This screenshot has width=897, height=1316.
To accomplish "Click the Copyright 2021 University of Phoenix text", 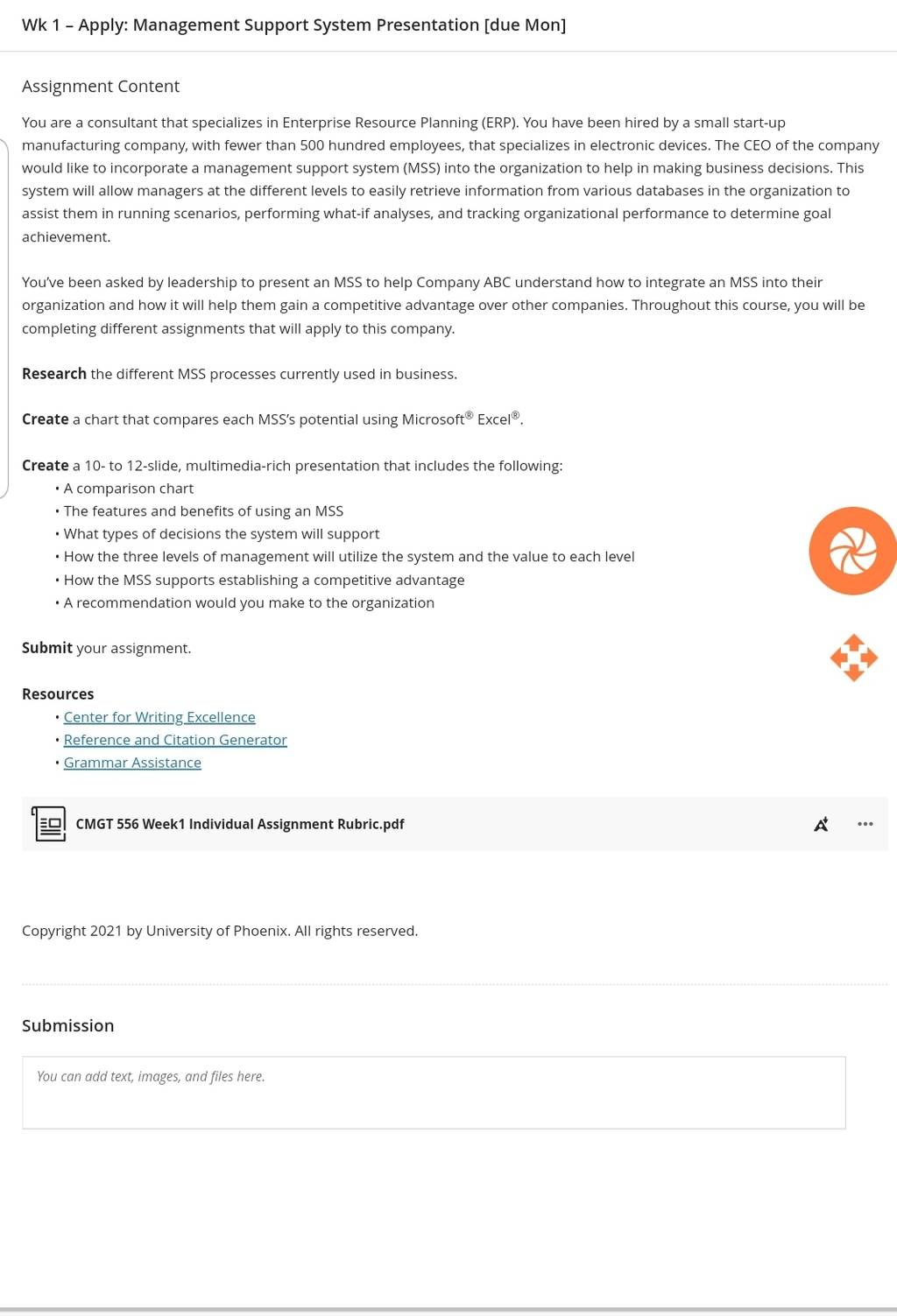I will (x=220, y=931).
